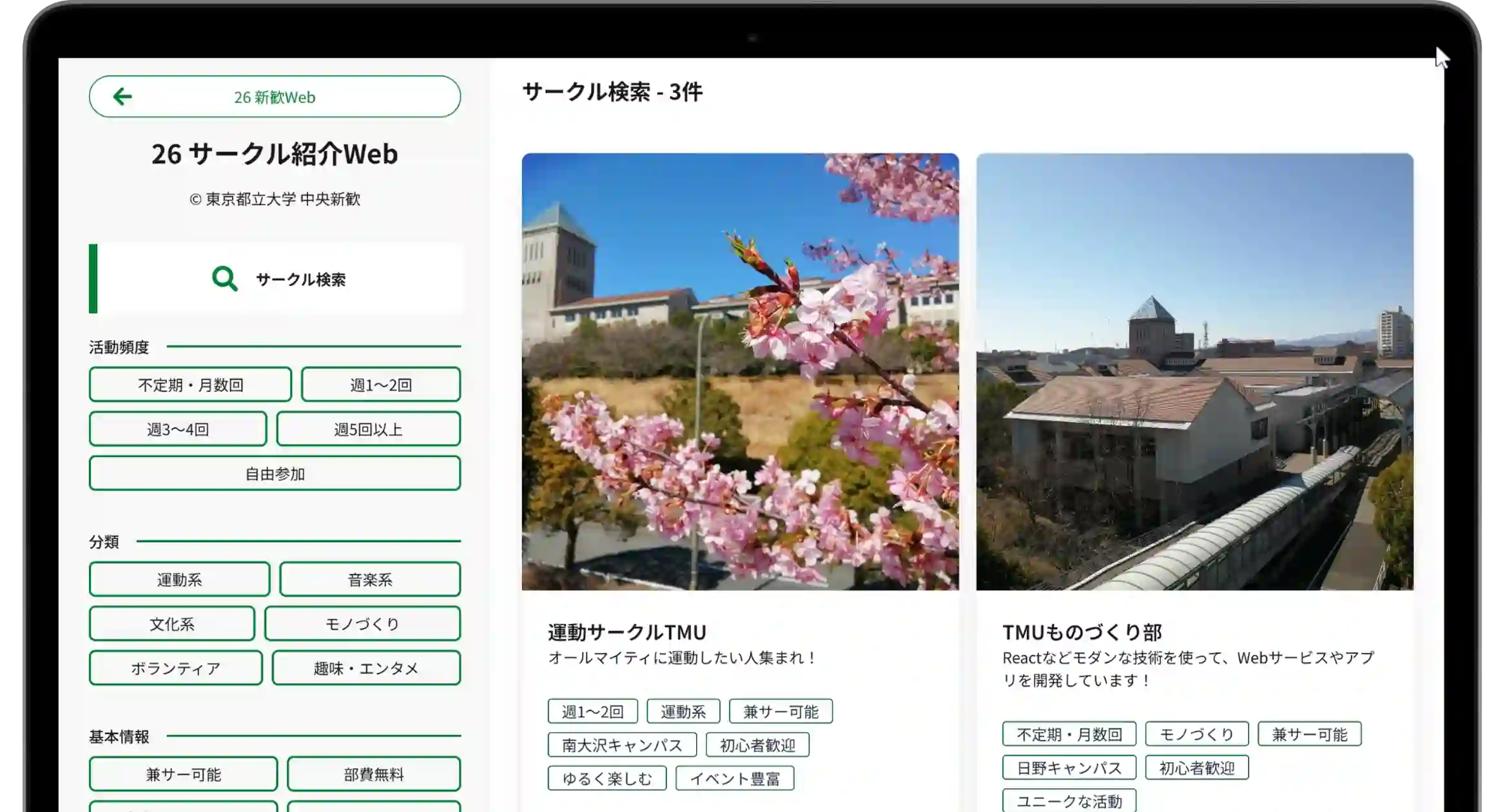This screenshot has height=812, width=1507.
Task: Filter by 音楽系 category
Action: (x=369, y=579)
